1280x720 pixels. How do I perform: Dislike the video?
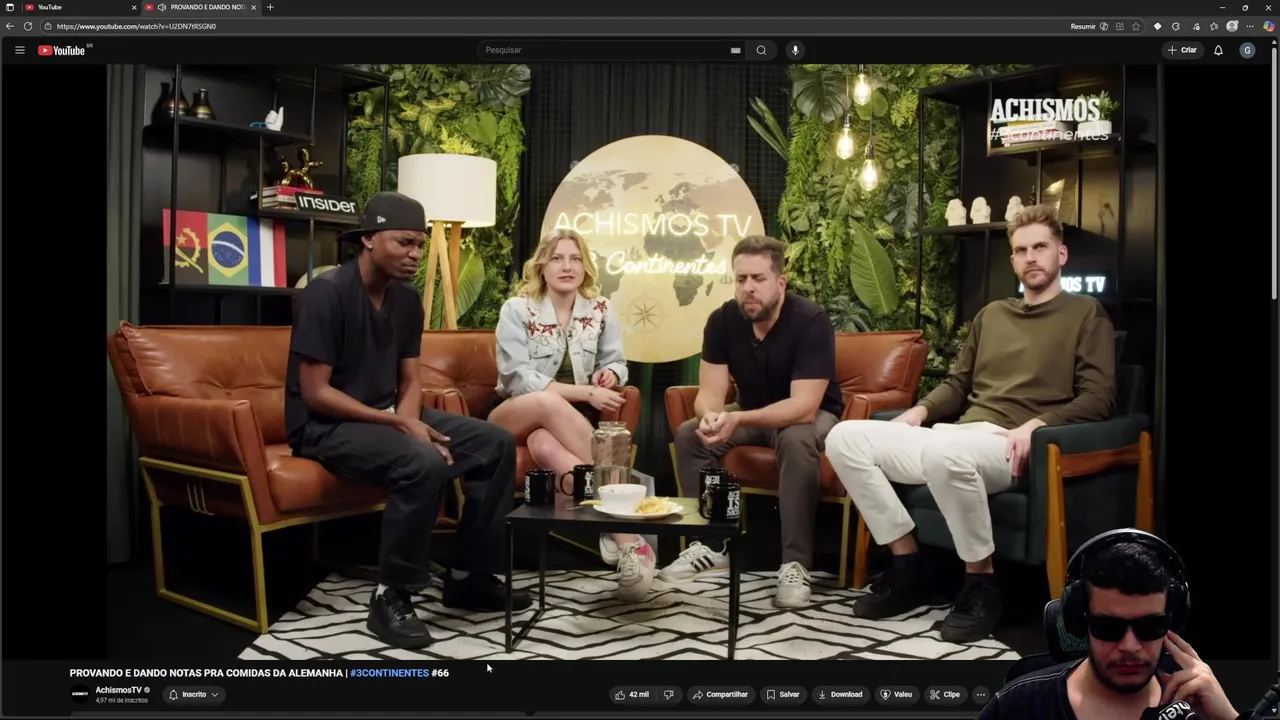[x=668, y=694]
